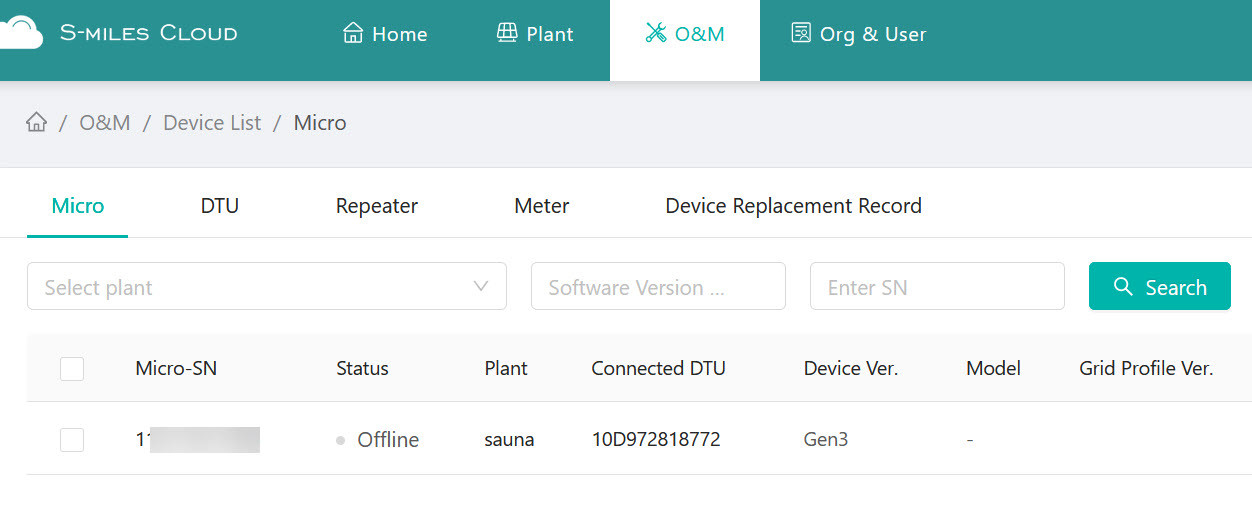Check the box for the sauna row
The width and height of the screenshot is (1252, 522).
pyautogui.click(x=72, y=440)
